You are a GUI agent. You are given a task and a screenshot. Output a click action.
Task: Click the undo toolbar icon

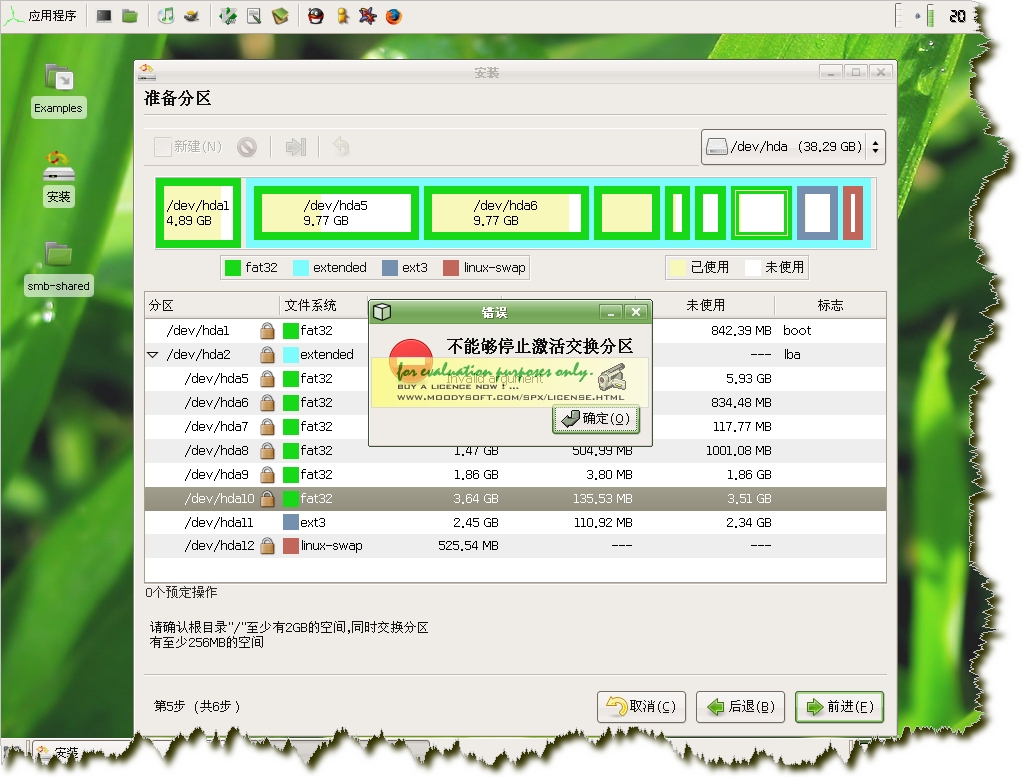[341, 147]
